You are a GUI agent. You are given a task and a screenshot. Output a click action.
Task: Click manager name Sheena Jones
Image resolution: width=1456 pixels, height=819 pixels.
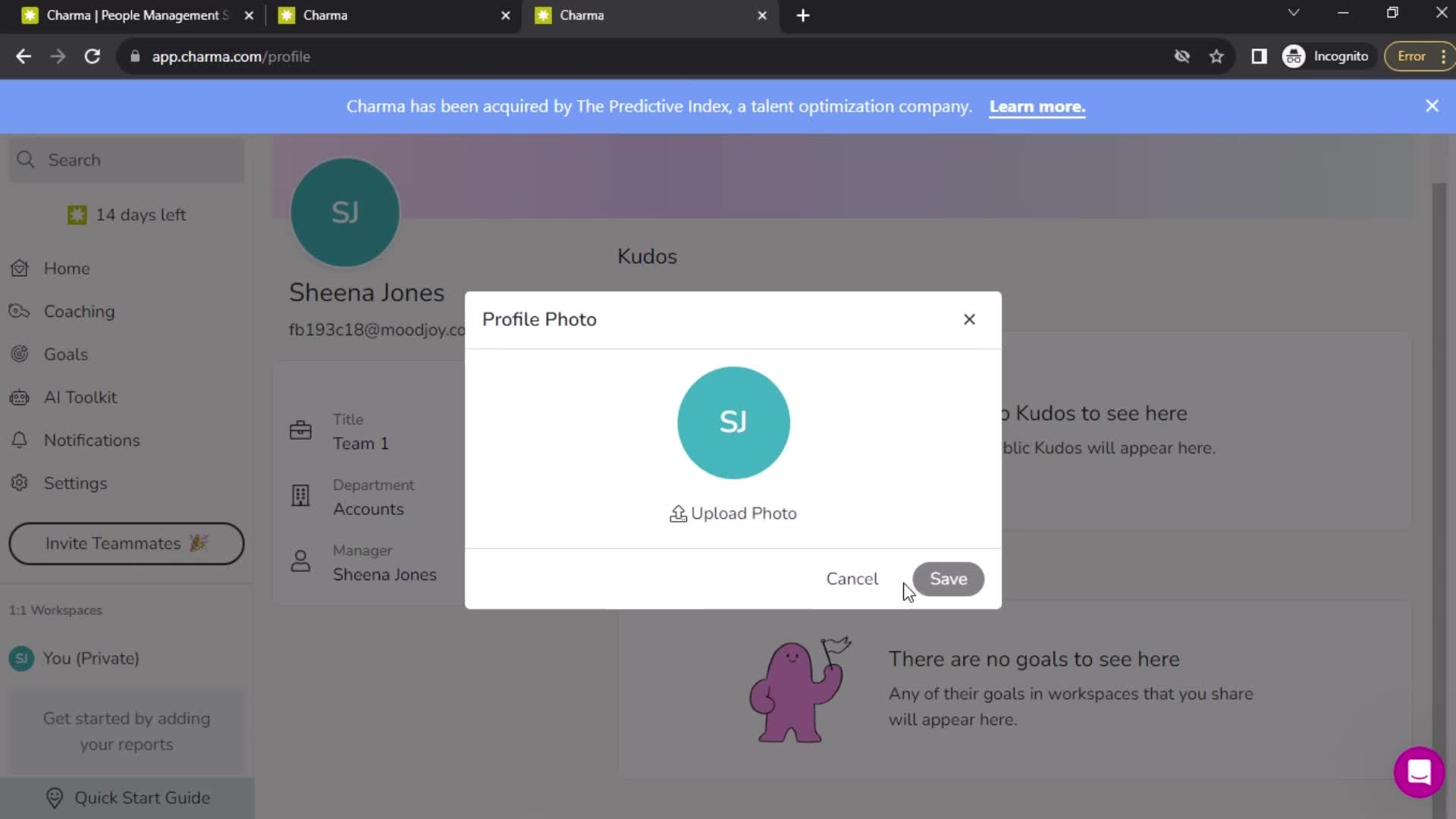coord(385,575)
